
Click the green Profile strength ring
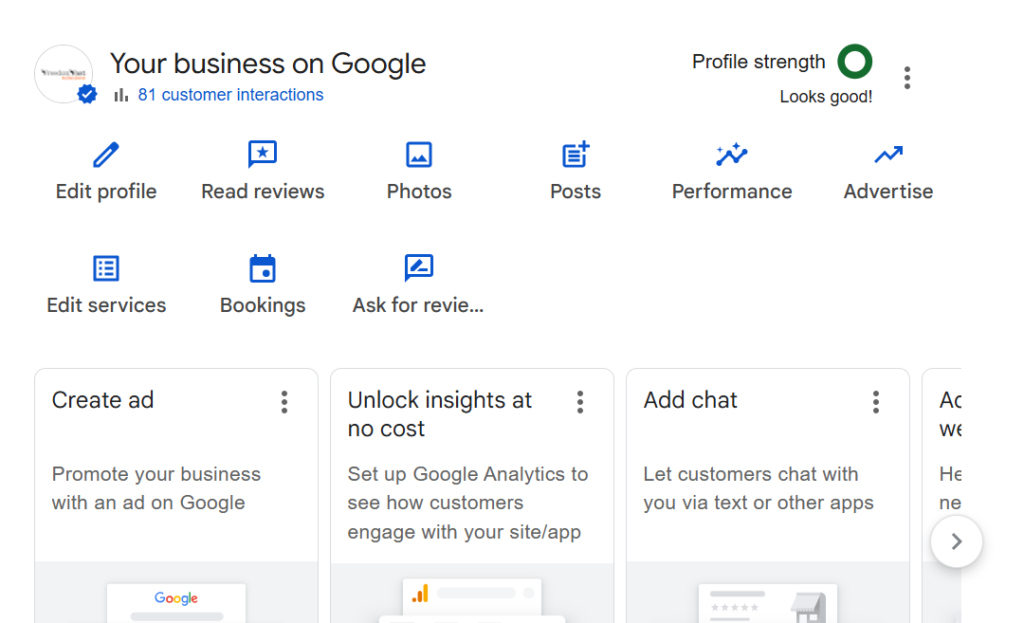(855, 61)
